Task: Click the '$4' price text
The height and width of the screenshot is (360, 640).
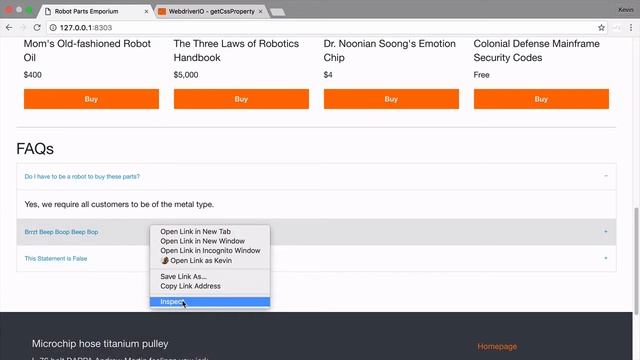Action: pos(328,75)
